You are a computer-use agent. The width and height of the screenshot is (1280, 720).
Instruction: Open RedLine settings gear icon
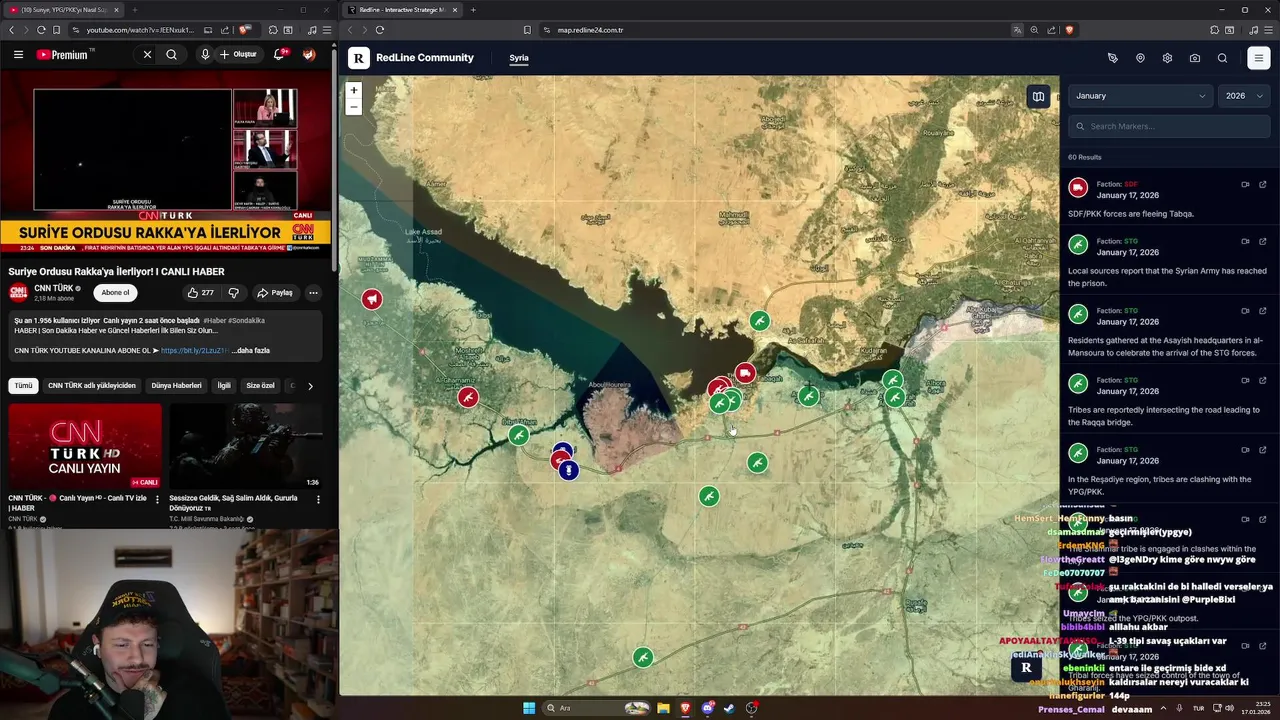coord(1167,58)
